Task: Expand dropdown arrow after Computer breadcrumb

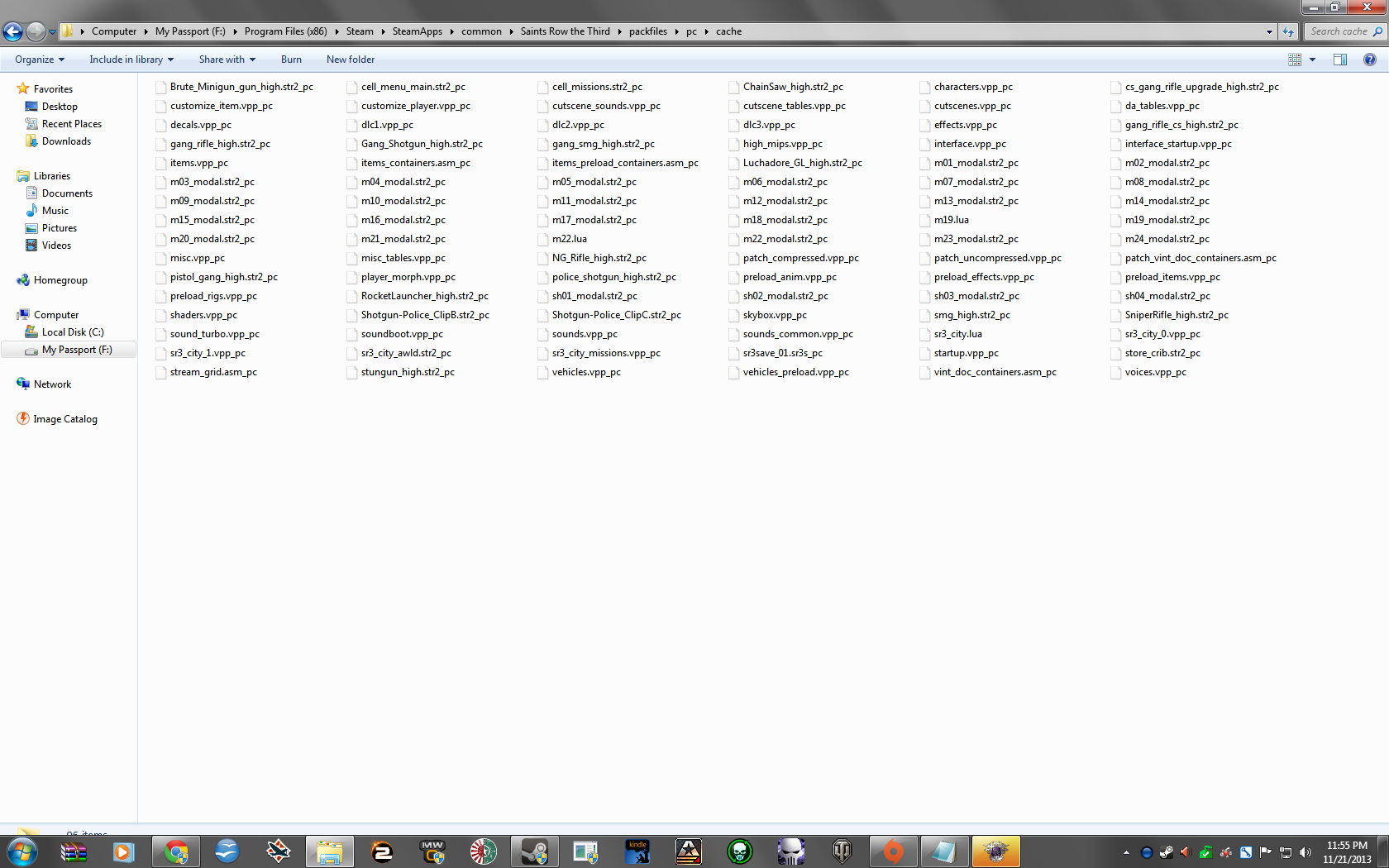Action: (146, 31)
